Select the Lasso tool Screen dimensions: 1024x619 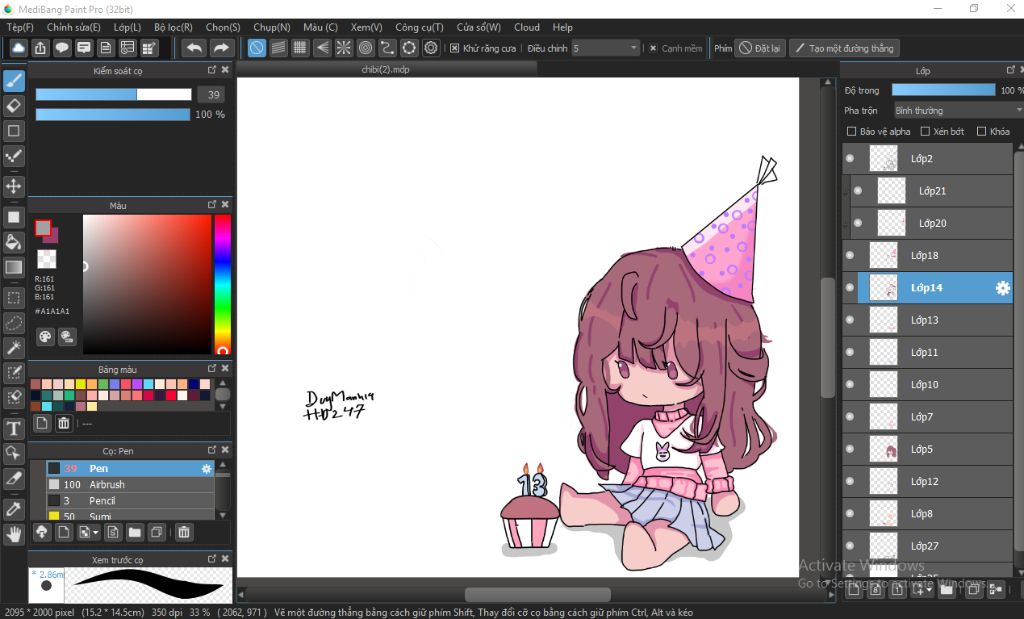click(x=14, y=323)
